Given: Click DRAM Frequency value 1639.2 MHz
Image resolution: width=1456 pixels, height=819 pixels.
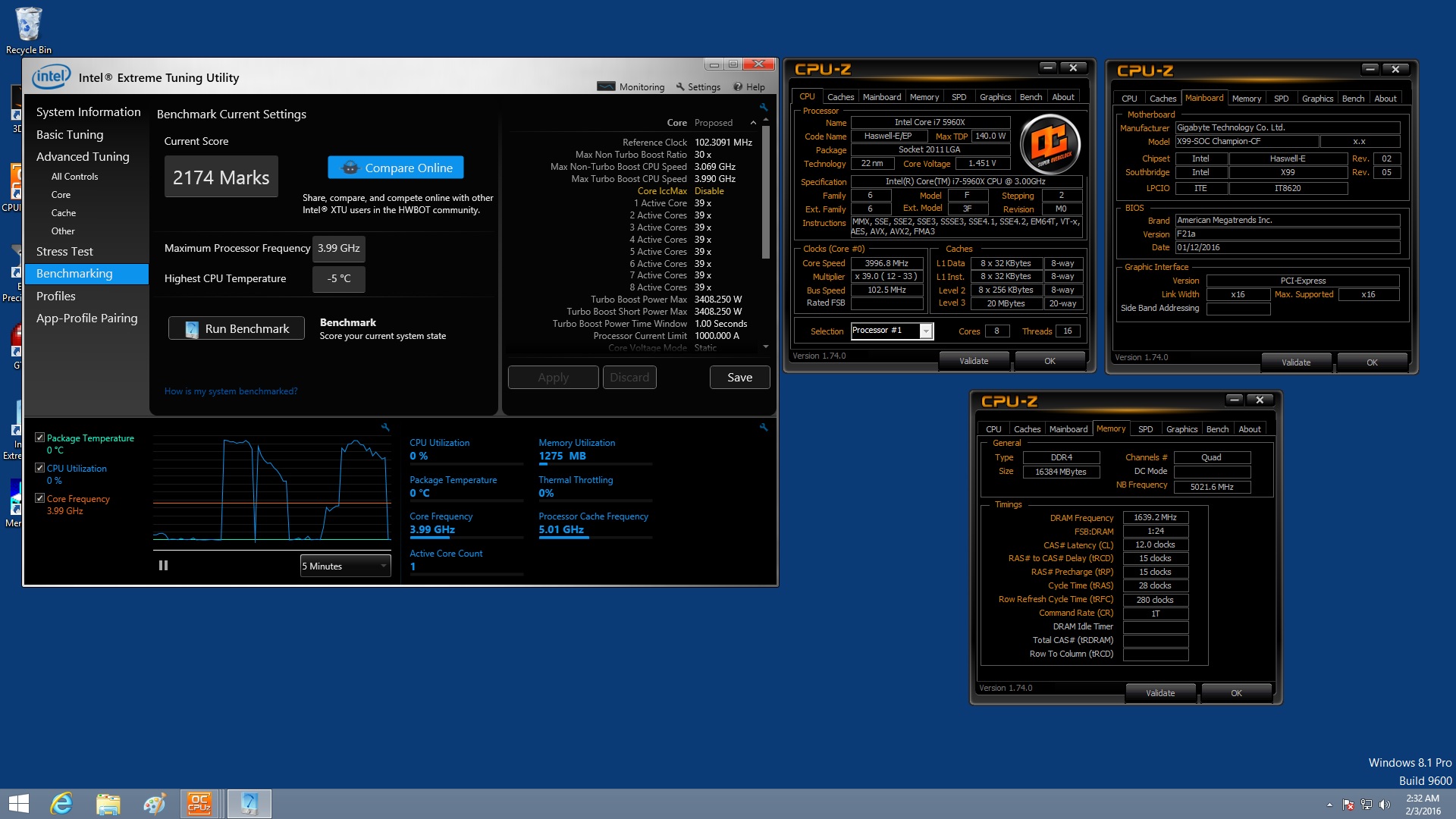Looking at the screenshot, I should coord(1155,517).
